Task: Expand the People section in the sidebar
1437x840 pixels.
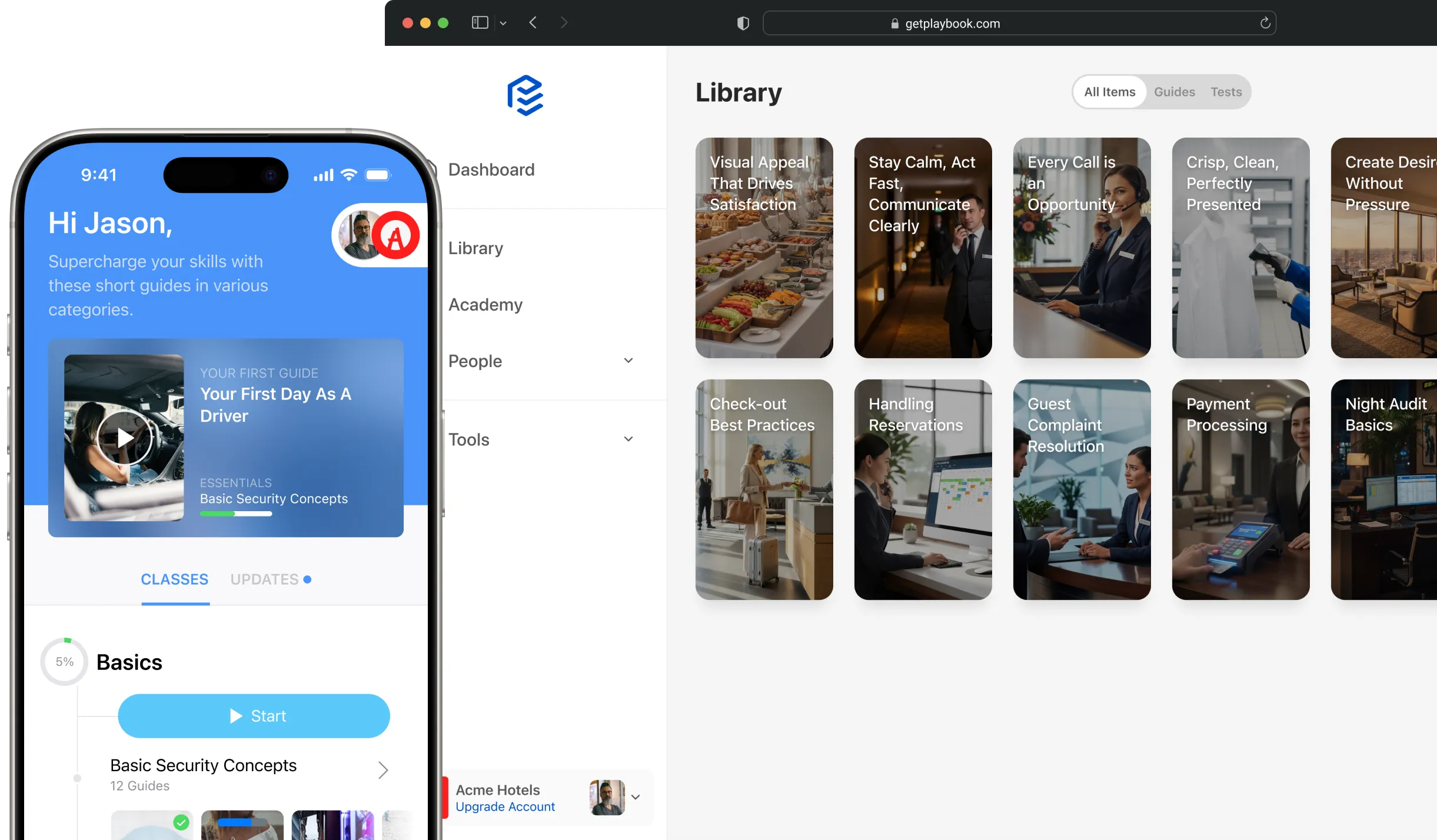Action: coord(628,360)
